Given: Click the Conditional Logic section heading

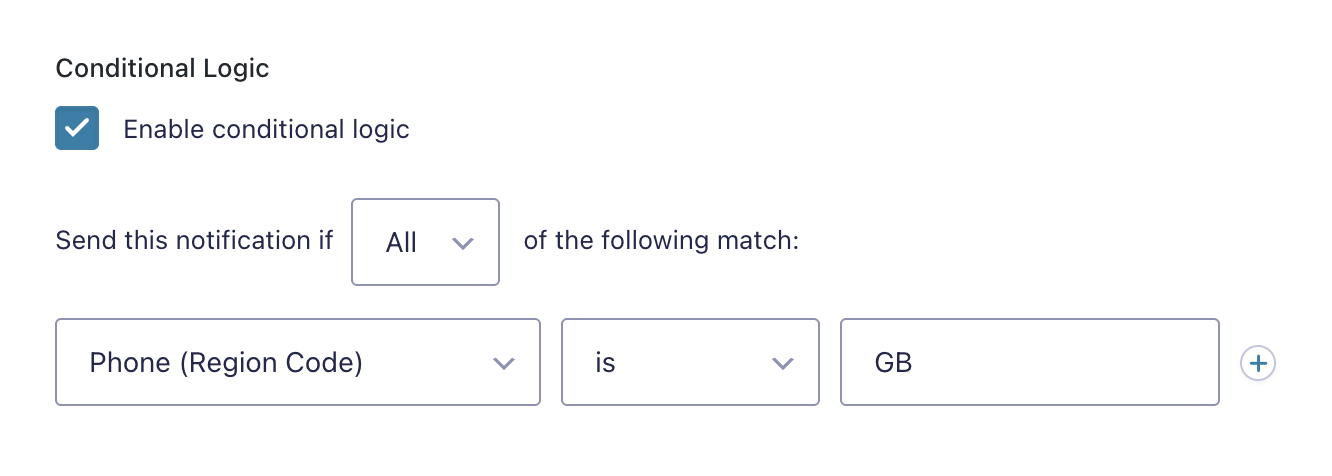Looking at the screenshot, I should pos(162,69).
